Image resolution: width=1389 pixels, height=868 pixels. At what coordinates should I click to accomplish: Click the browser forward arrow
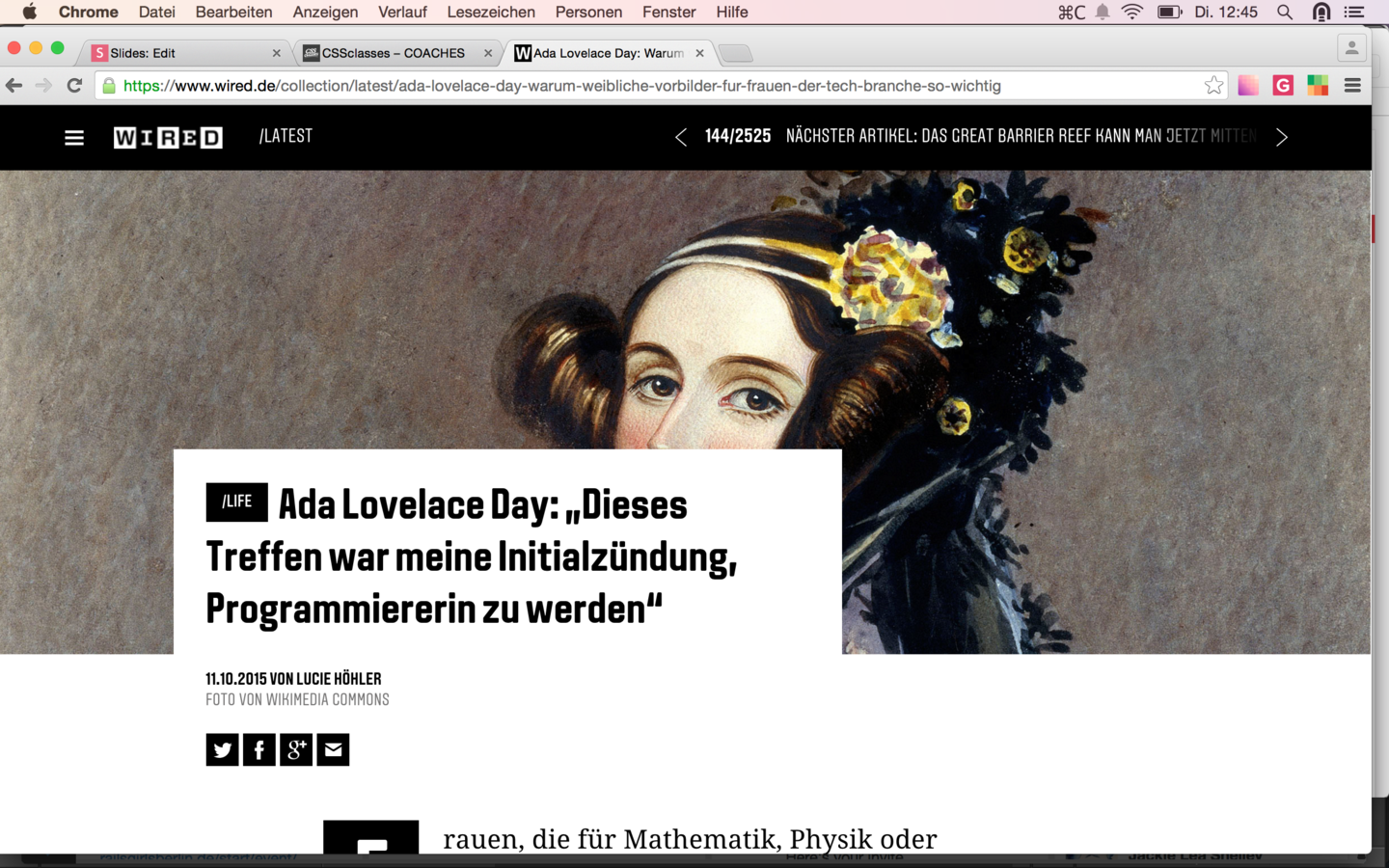[43, 86]
